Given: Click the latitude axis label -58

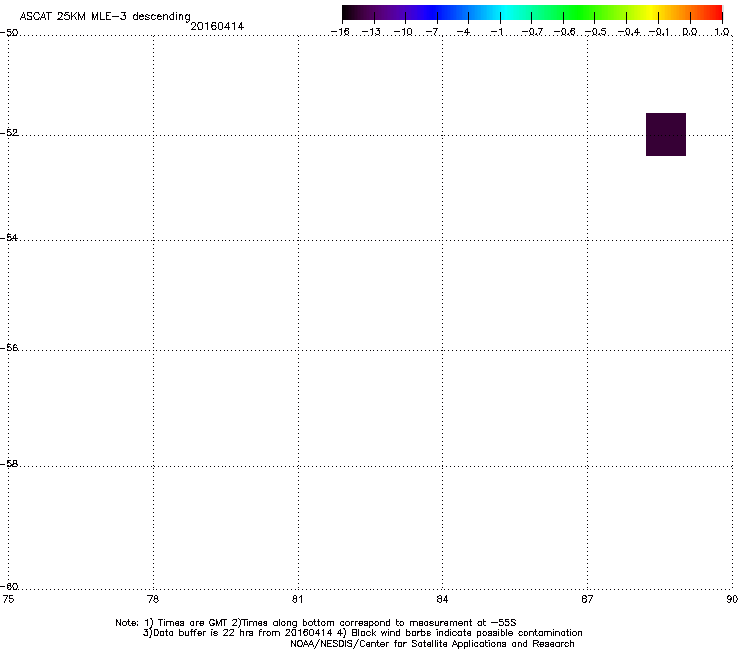Looking at the screenshot, I should click(x=9, y=464).
